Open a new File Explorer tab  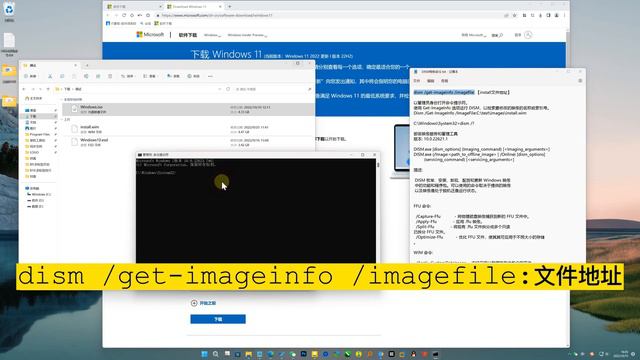[87, 65]
